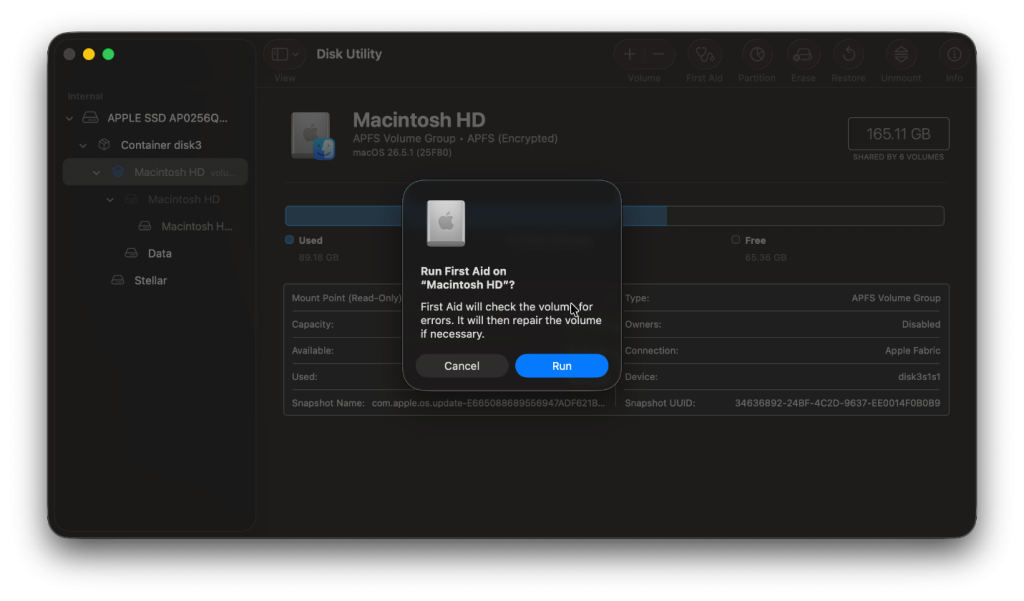This screenshot has height=601, width=1024.
Task: Click the APFS Volume Group type value
Action: pos(896,298)
